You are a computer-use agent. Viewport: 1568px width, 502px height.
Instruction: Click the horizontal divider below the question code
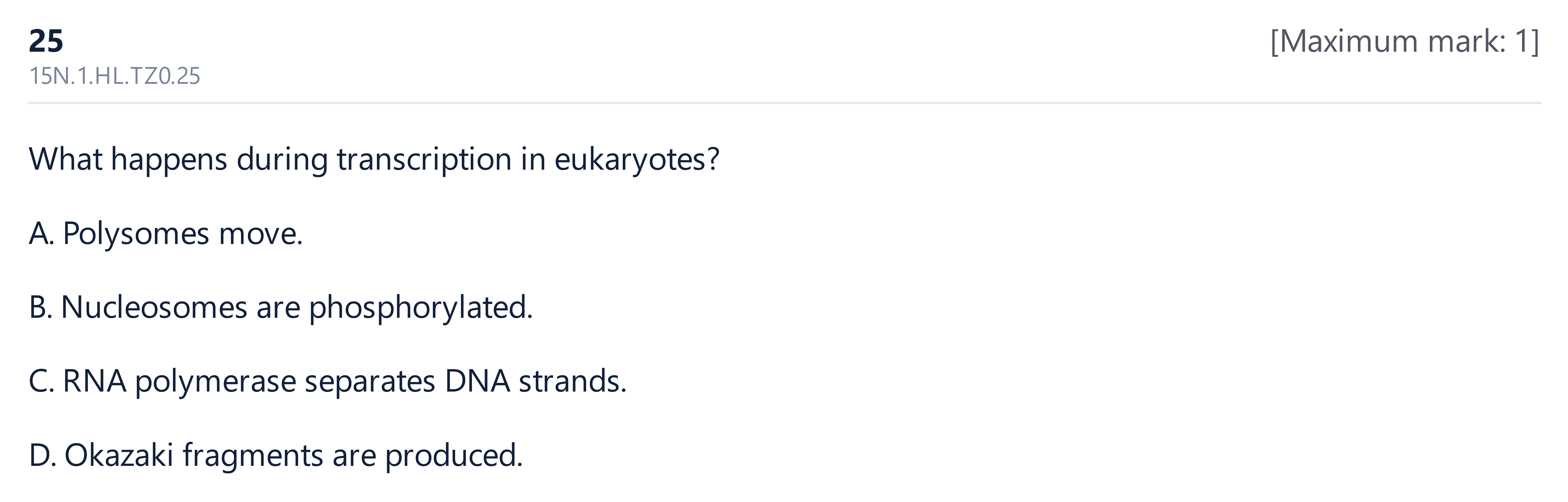(x=784, y=103)
